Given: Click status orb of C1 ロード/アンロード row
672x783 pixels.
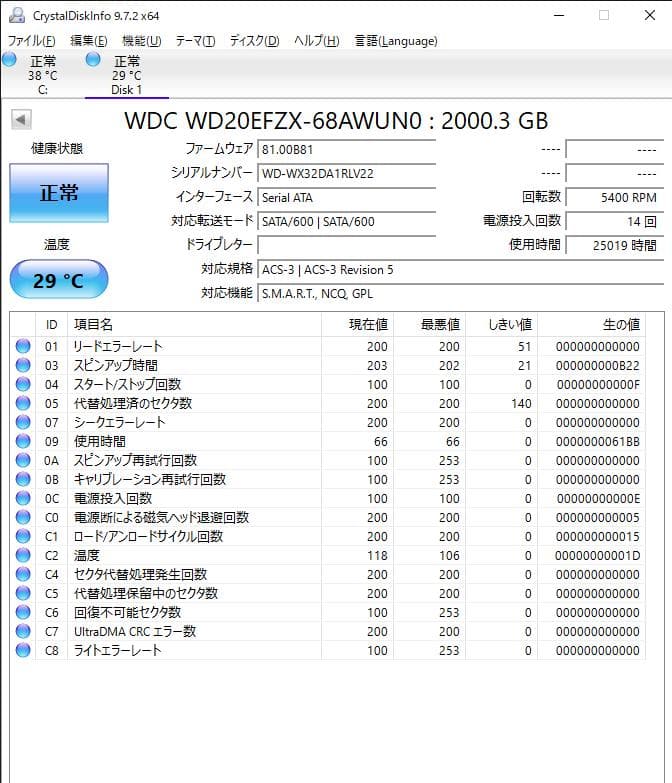Looking at the screenshot, I should pyautogui.click(x=23, y=536).
